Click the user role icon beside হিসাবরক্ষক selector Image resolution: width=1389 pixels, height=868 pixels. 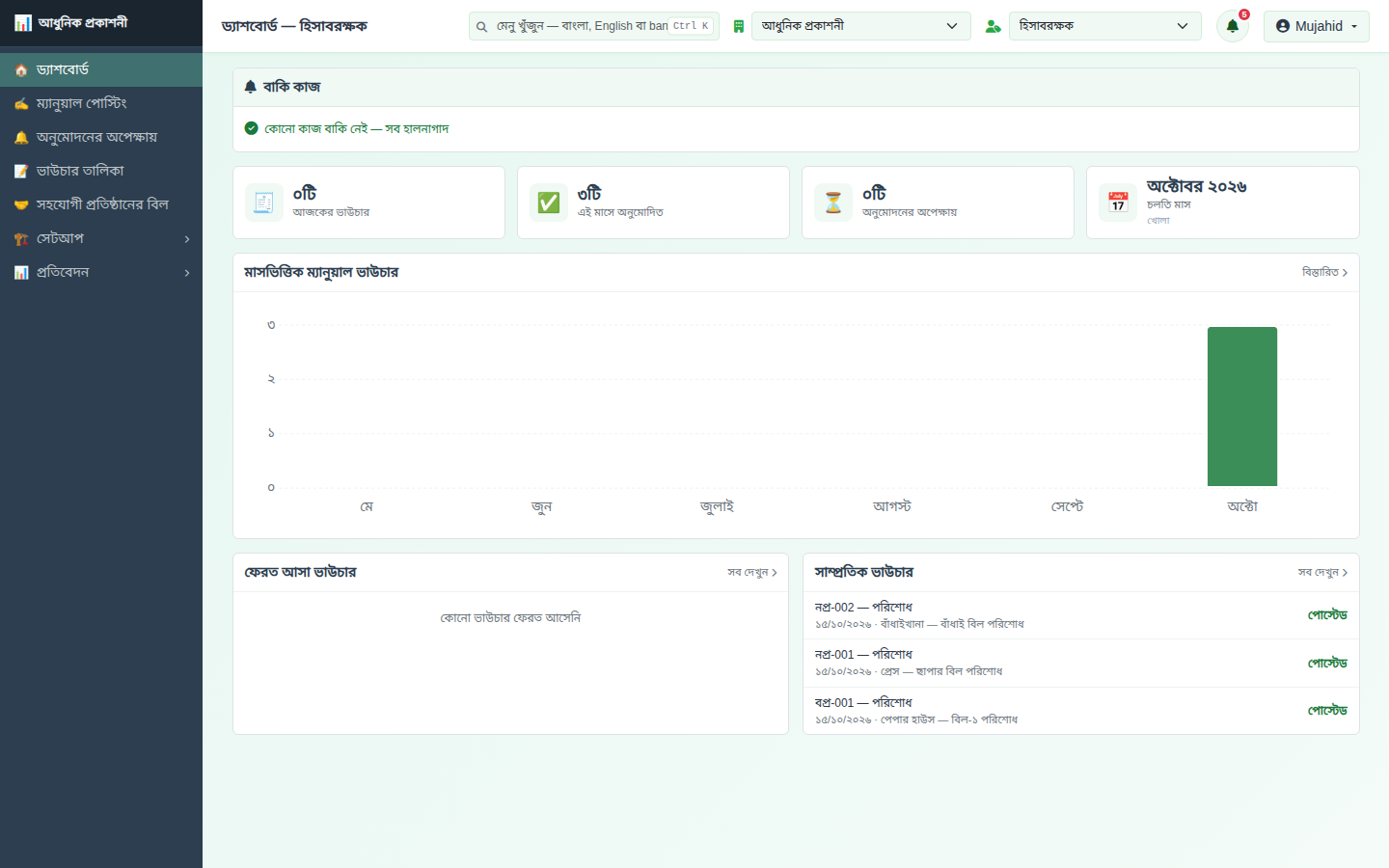(x=993, y=26)
